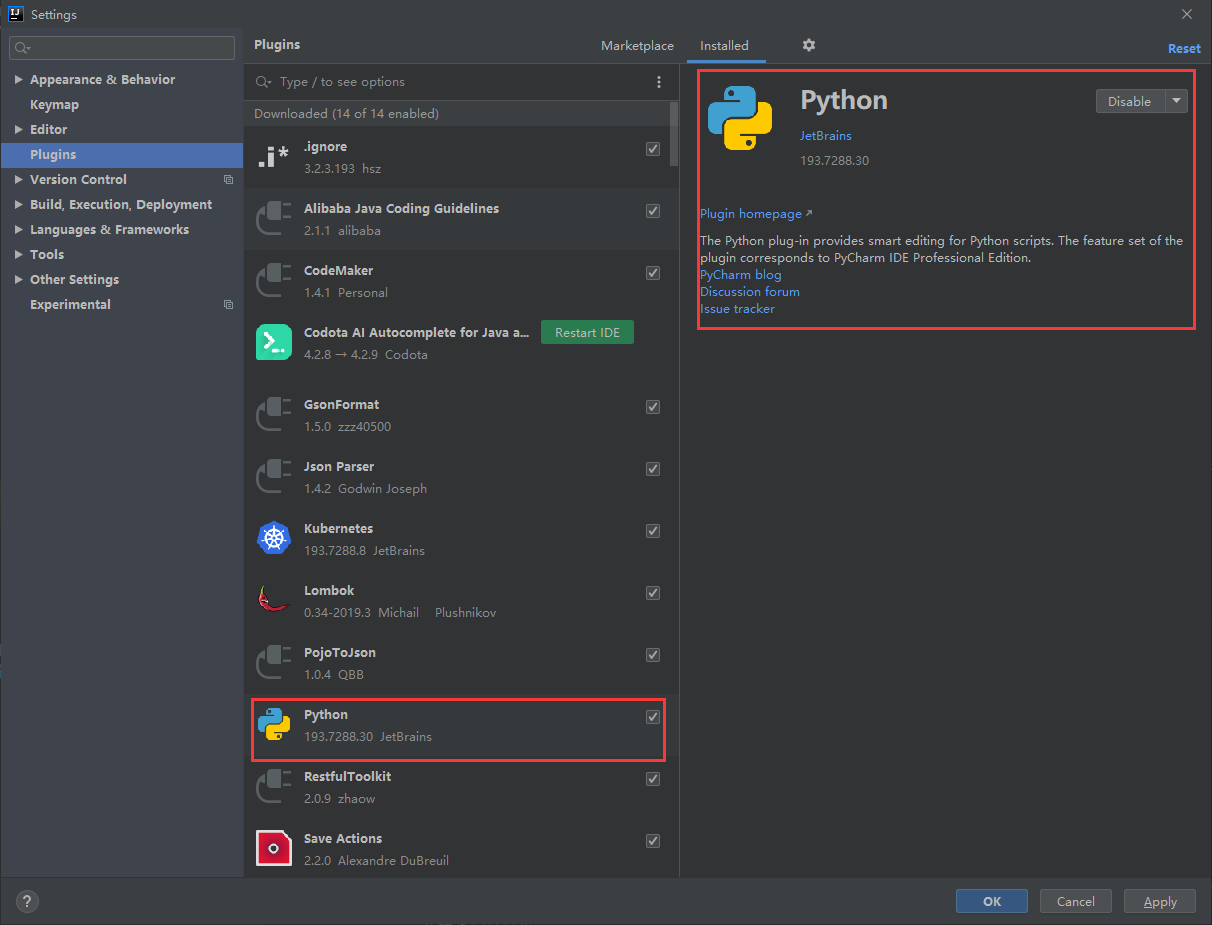
Task: Open the three-dot plugin search options menu
Action: click(658, 82)
